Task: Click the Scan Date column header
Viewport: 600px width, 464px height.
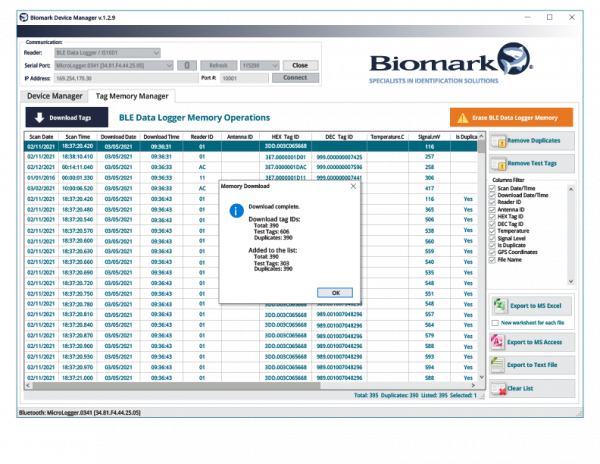Action: coord(41,137)
